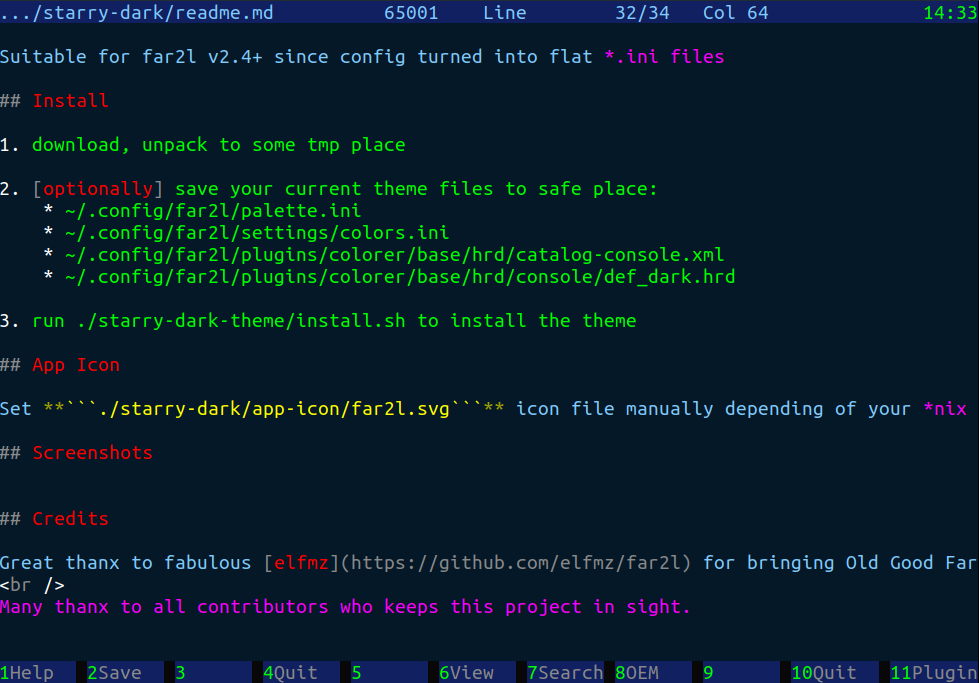Click the 14:33 clock in status bar
The image size is (979, 683).
point(950,12)
